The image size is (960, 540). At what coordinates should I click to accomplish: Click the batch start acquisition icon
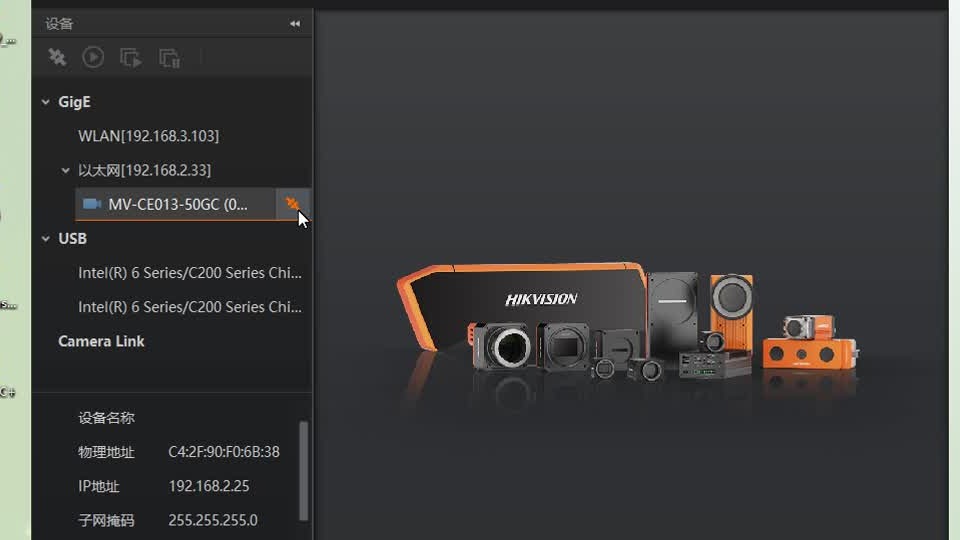tap(131, 58)
